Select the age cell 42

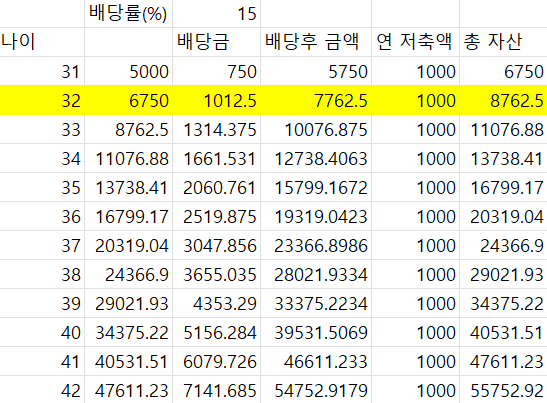42,390
